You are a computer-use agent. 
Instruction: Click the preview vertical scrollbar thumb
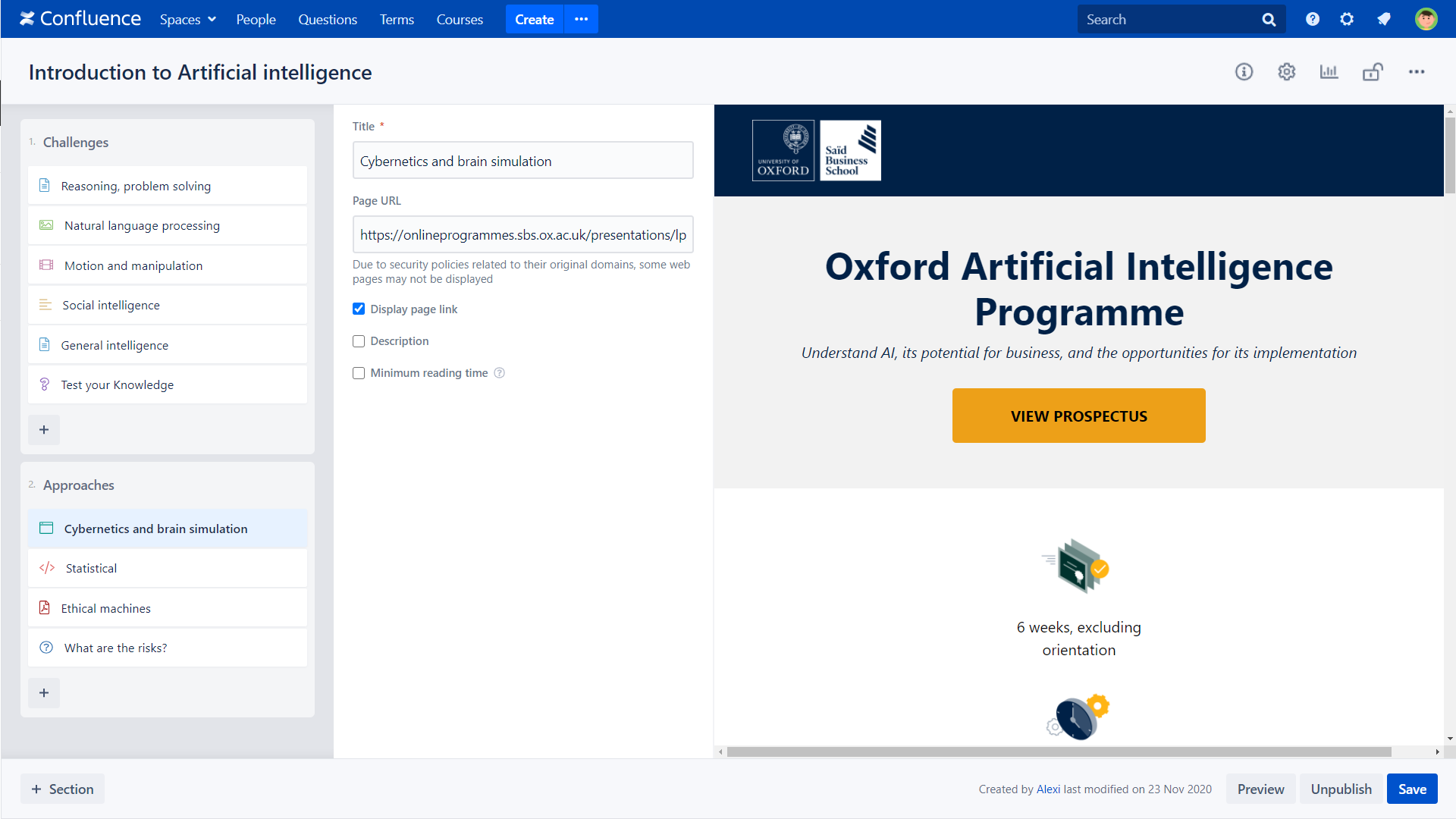[1450, 155]
